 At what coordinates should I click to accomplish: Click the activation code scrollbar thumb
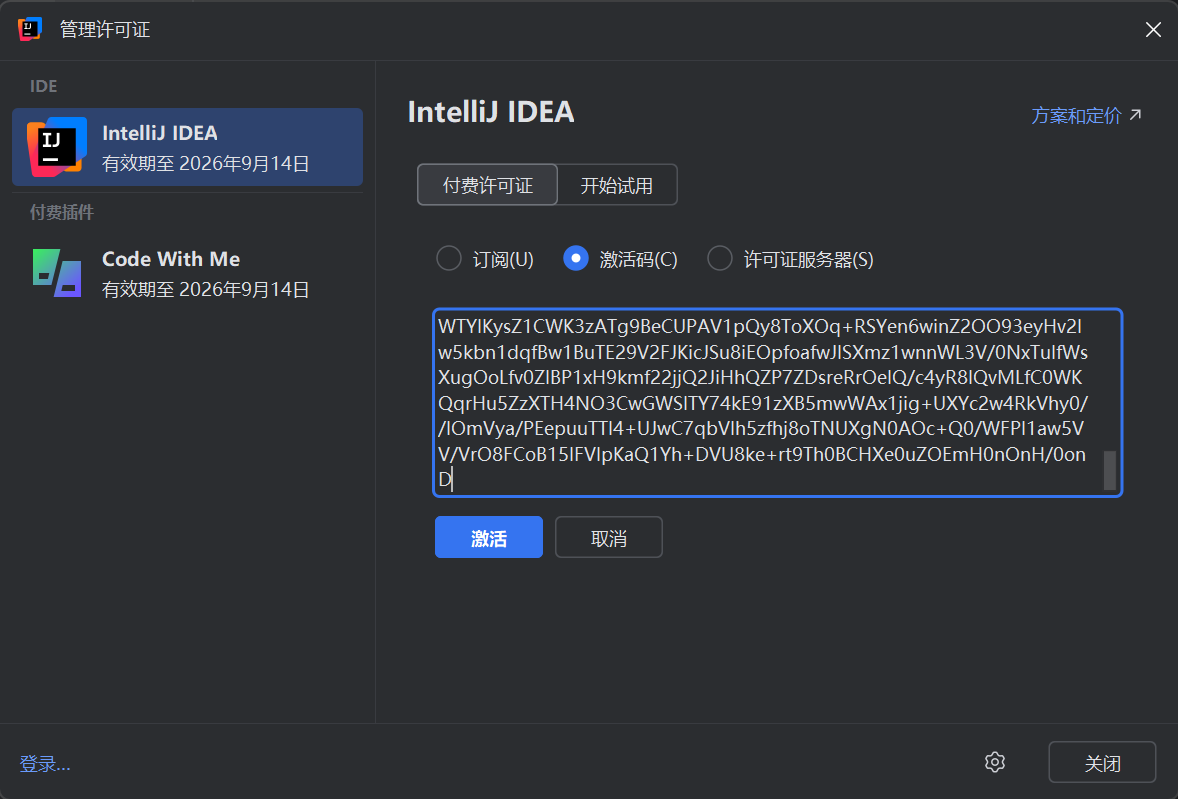pos(1110,470)
